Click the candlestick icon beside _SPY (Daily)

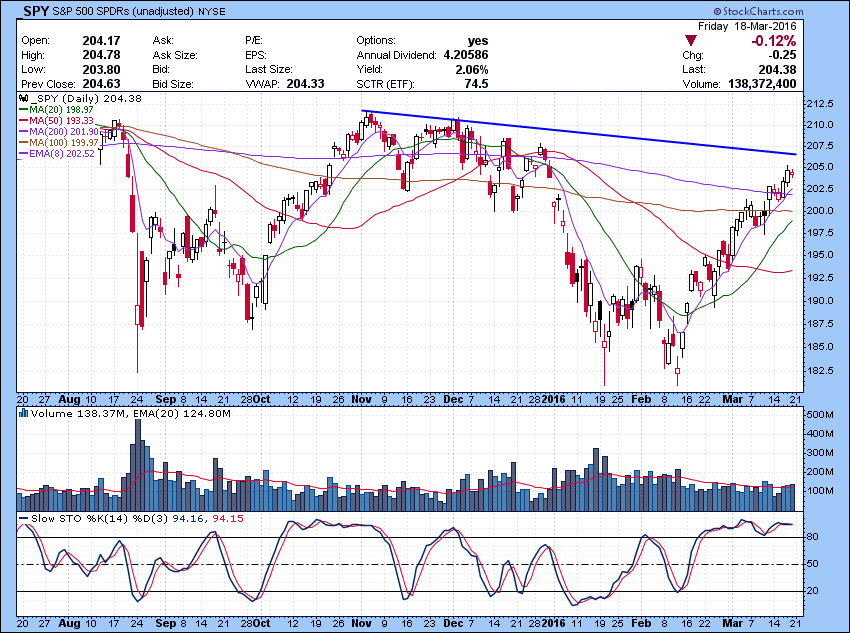(x=23, y=99)
